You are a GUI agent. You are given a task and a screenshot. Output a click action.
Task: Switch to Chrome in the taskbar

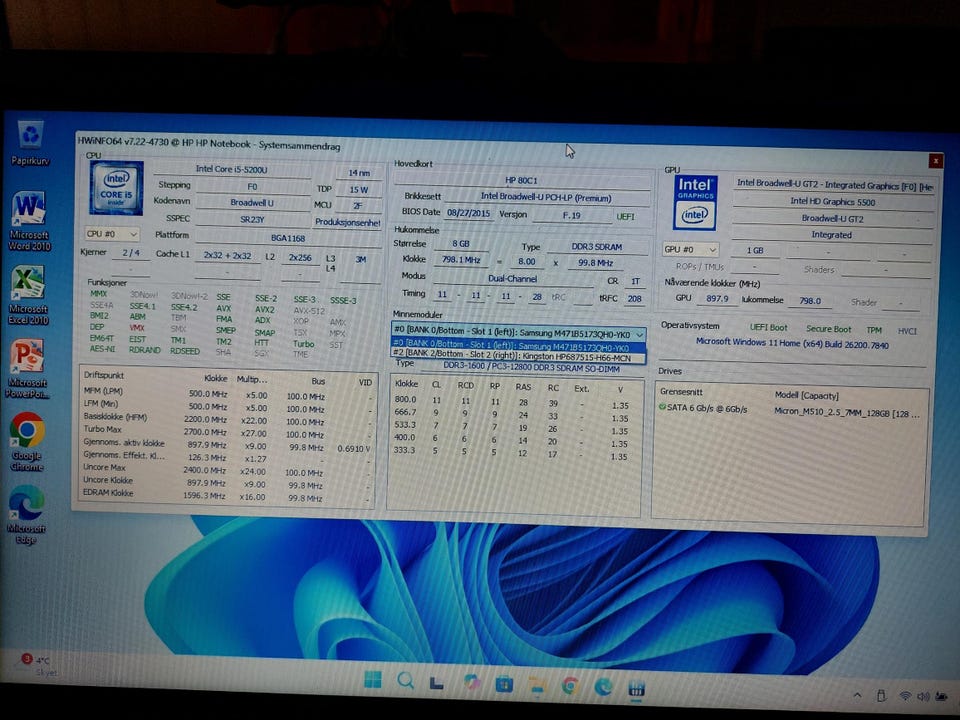(570, 685)
